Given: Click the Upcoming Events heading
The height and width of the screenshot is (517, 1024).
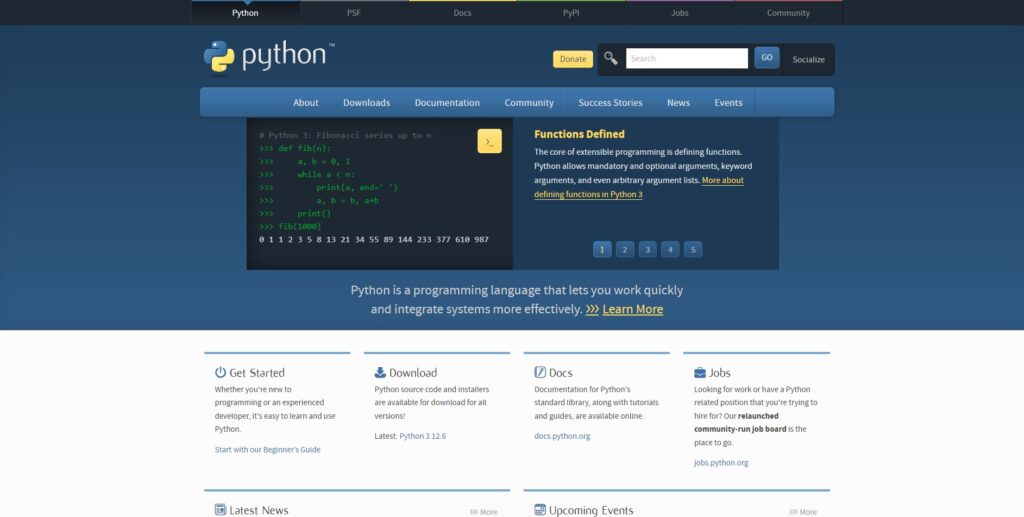Looking at the screenshot, I should pos(591,510).
